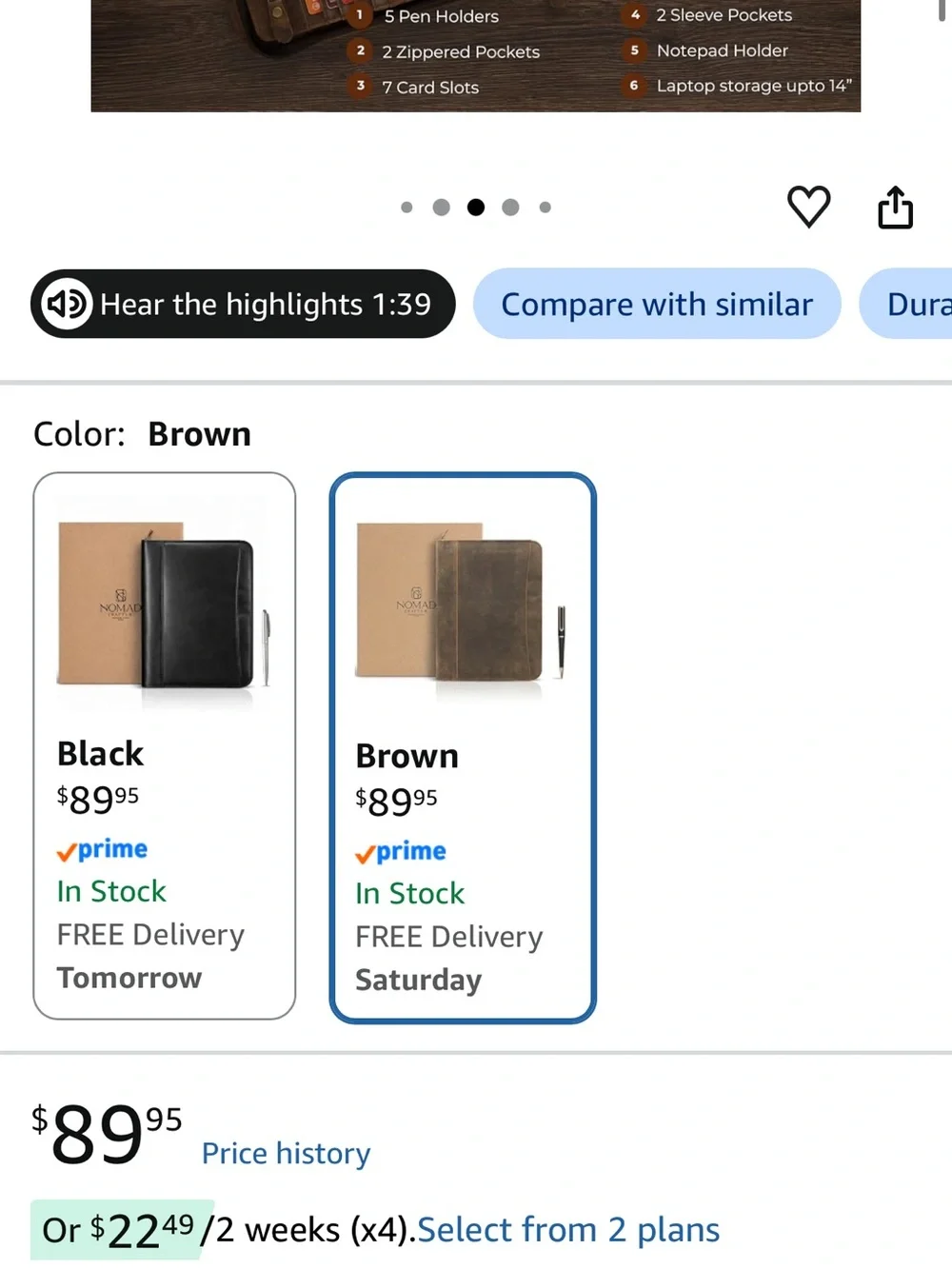Viewport: 952px width, 1269px height.
Task: Open Price history link
Action: point(286,1153)
